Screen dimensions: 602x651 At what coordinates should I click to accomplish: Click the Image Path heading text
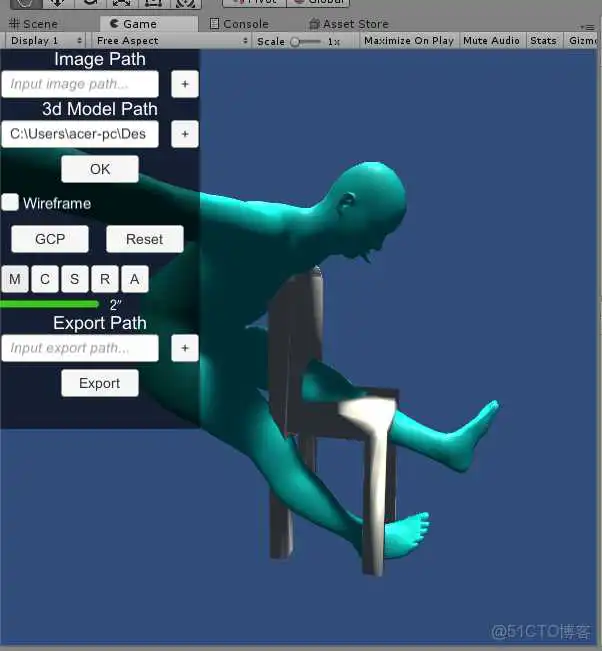pyautogui.click(x=100, y=59)
